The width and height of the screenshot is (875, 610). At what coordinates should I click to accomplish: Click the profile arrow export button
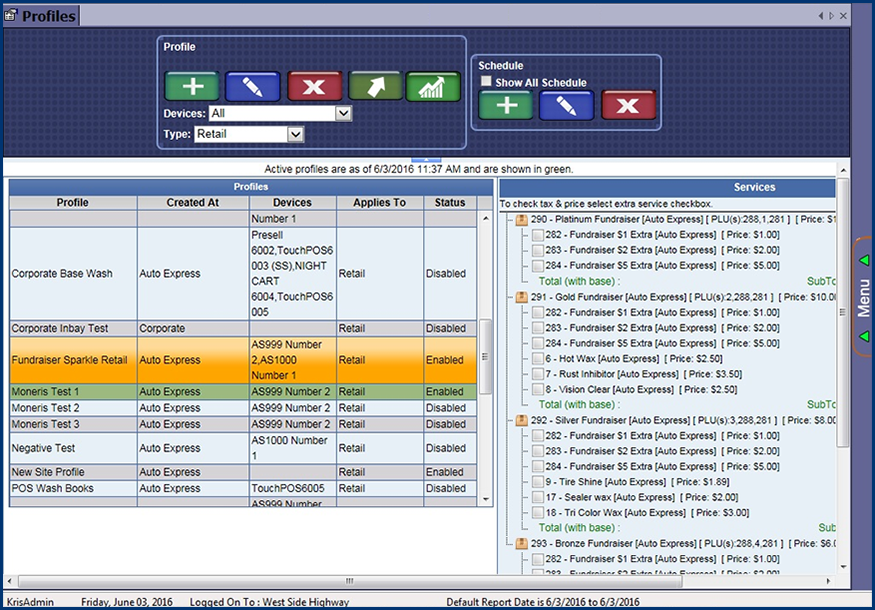coord(375,87)
